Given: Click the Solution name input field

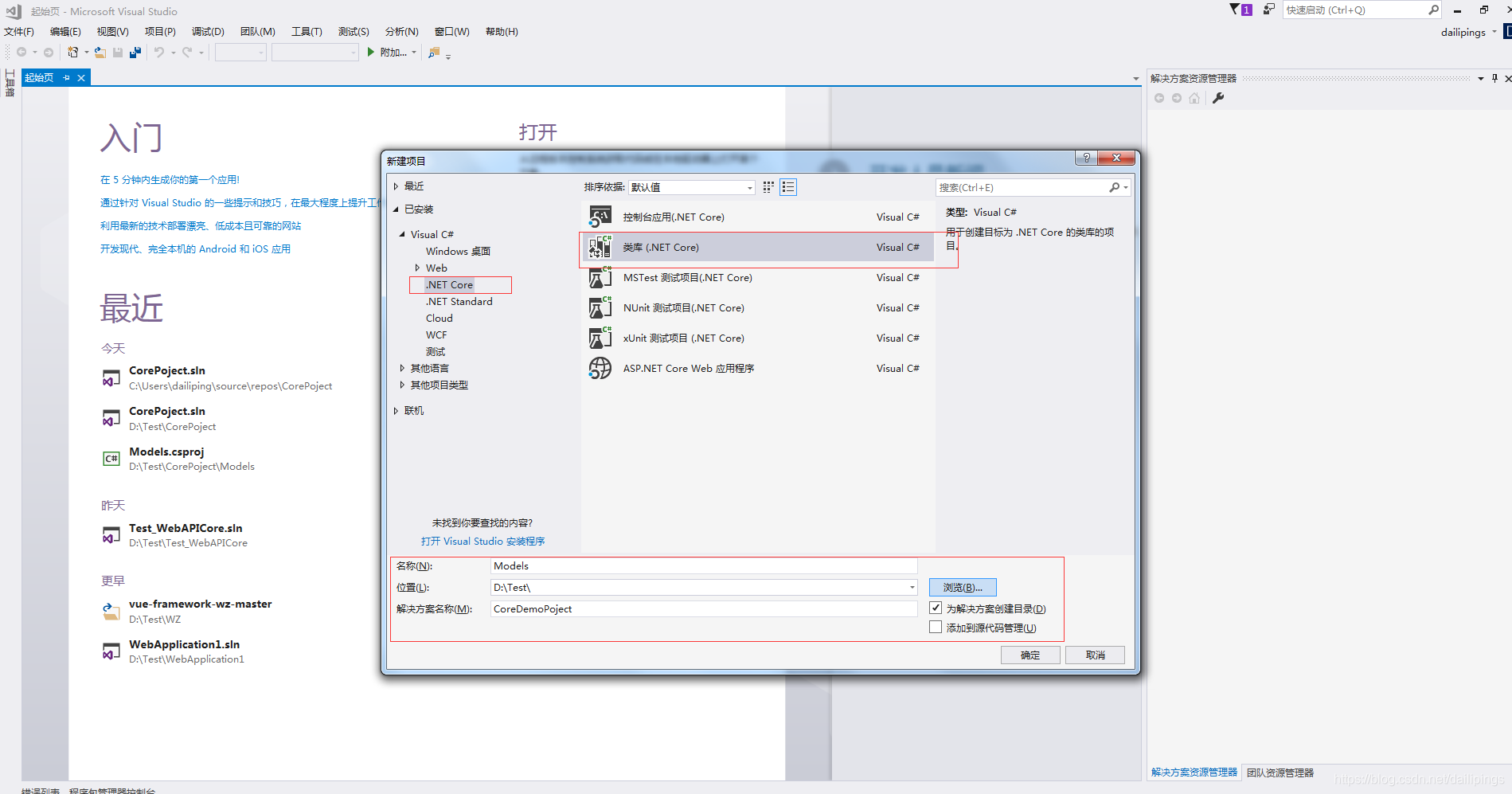Looking at the screenshot, I should [704, 608].
